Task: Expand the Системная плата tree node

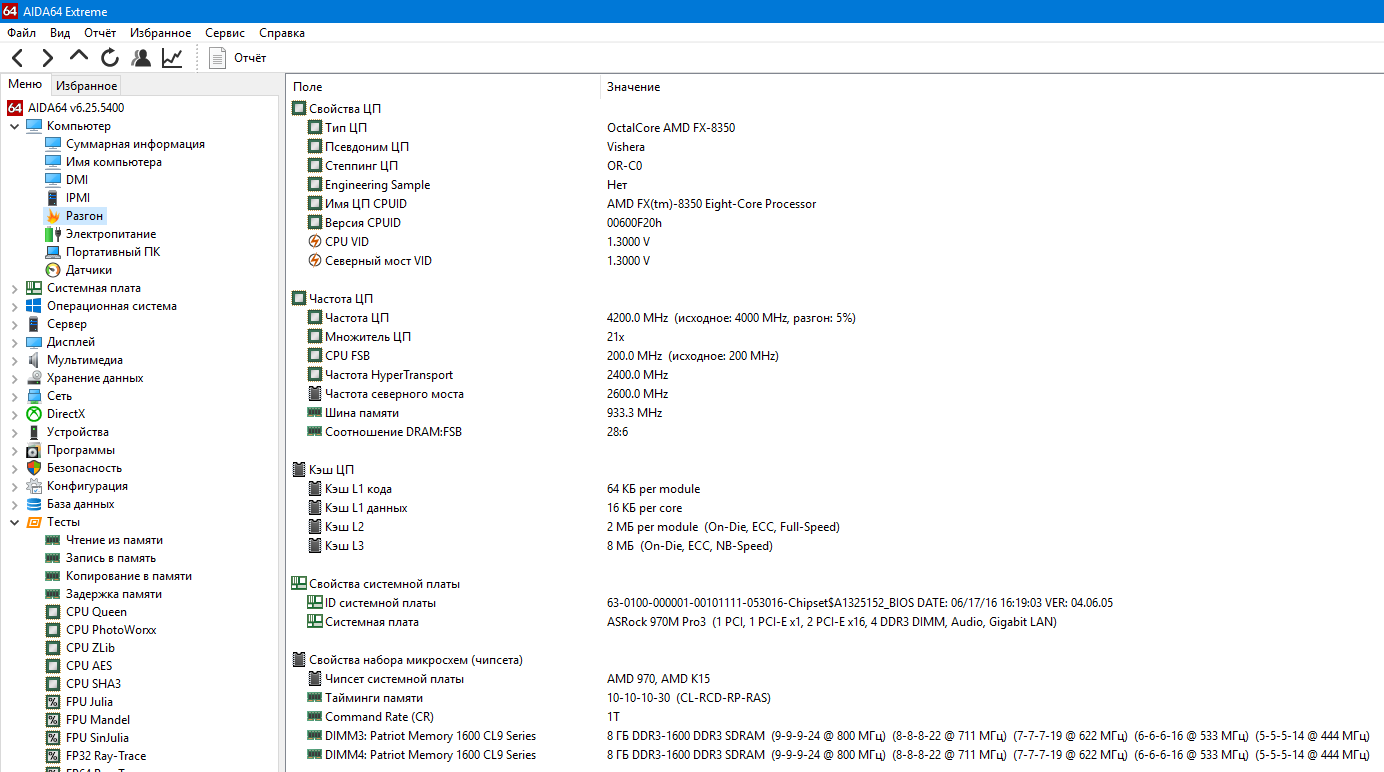Action: click(14, 288)
